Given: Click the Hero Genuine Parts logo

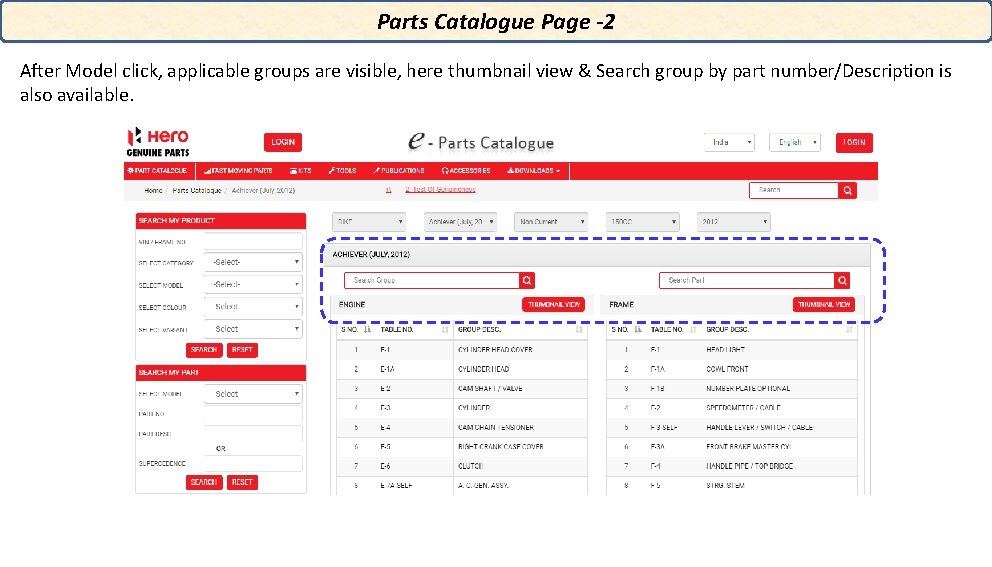Looking at the screenshot, I should pyautogui.click(x=158, y=142).
